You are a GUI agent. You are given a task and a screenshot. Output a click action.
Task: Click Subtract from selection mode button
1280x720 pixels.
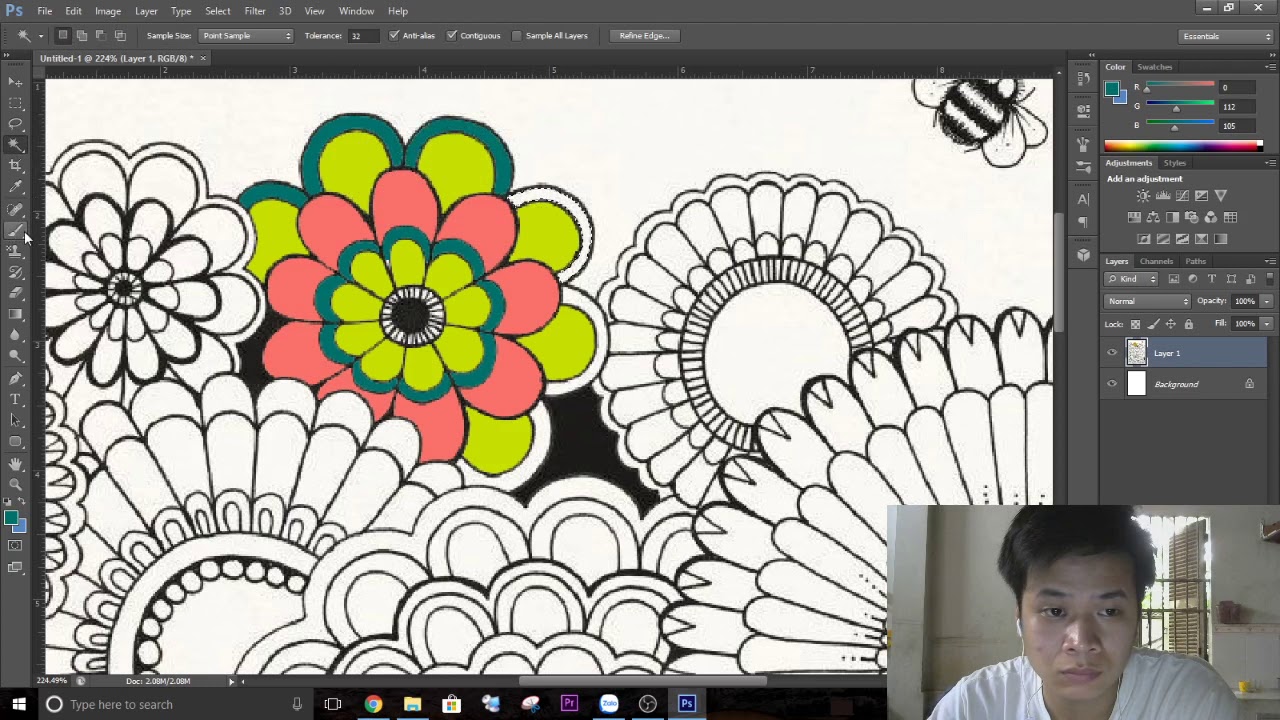(101, 36)
